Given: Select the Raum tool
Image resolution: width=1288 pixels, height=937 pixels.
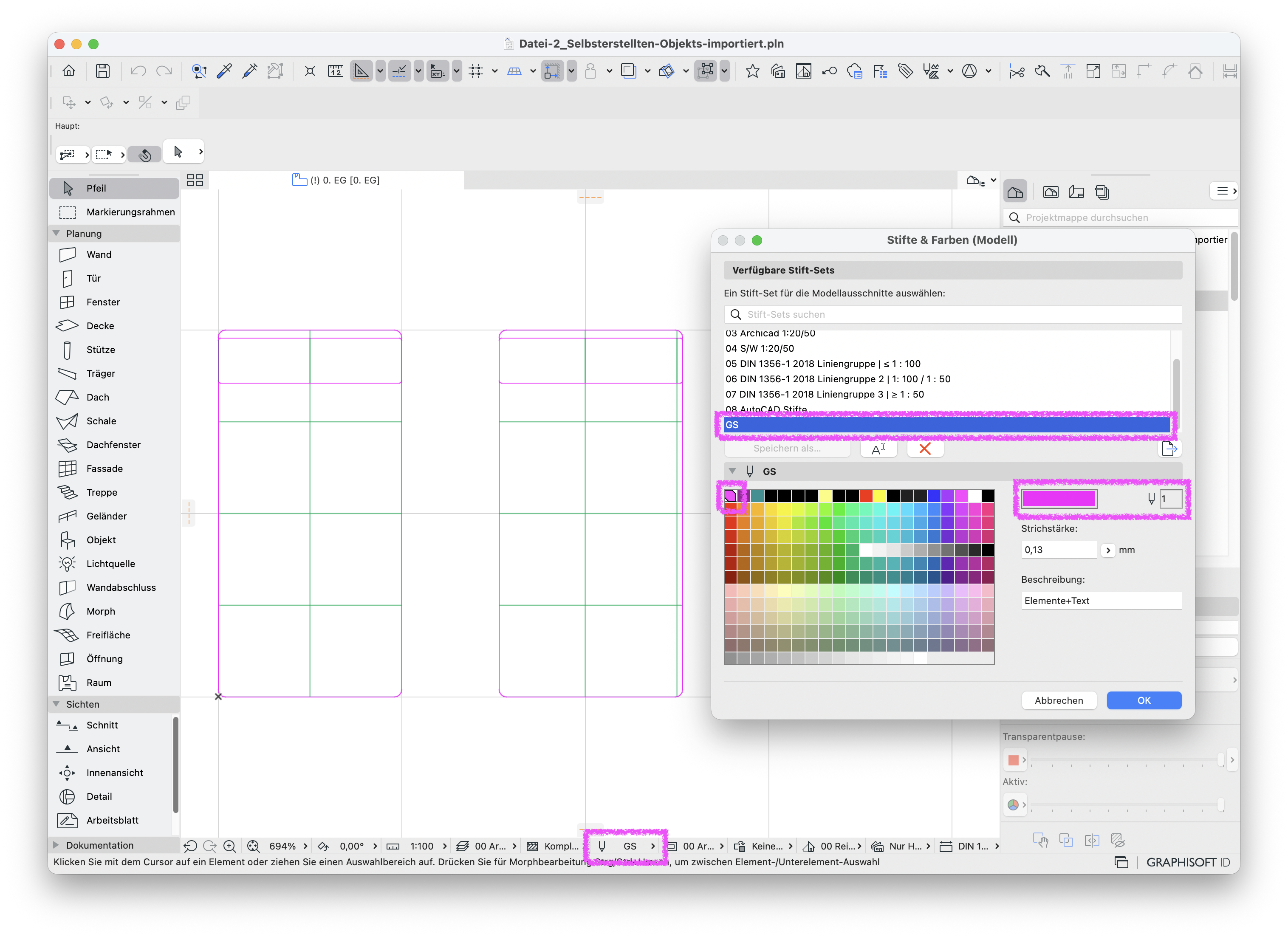Looking at the screenshot, I should (x=114, y=683).
